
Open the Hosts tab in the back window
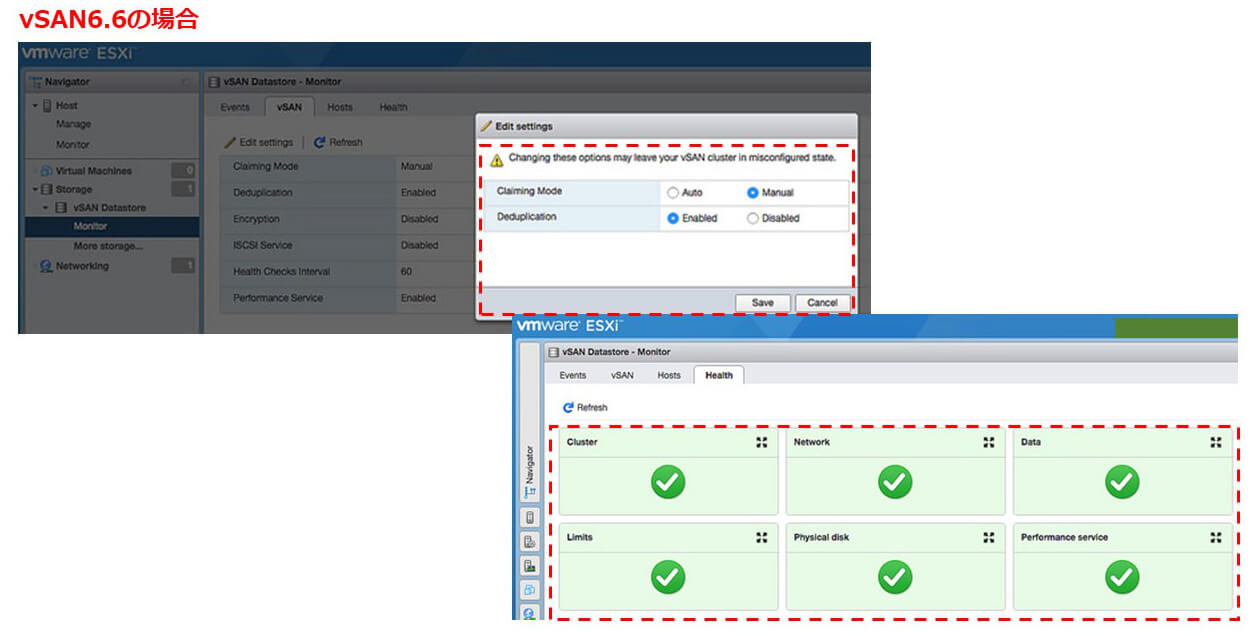tap(340, 107)
